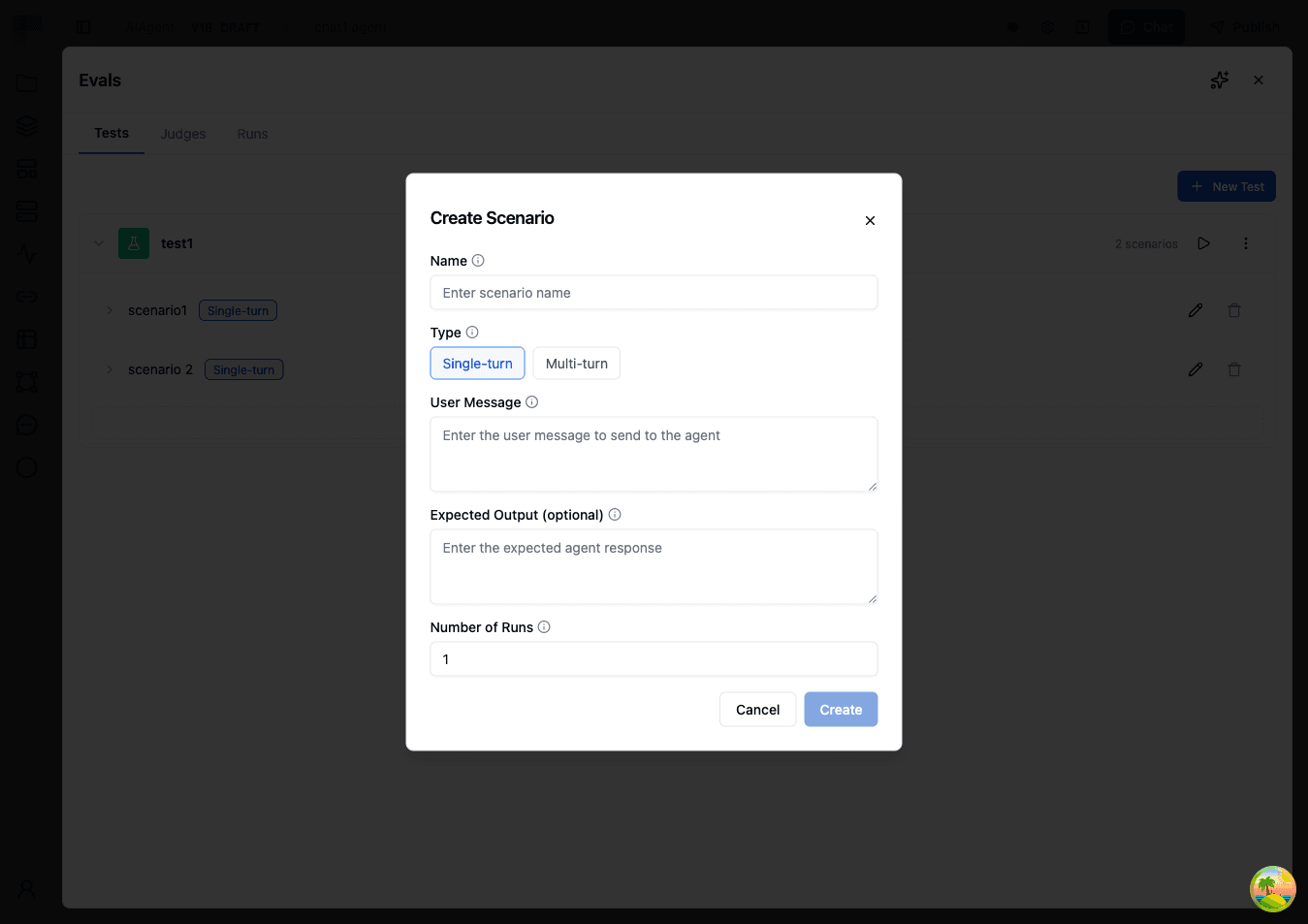
Task: Select the link icon in the left sidebar
Action: pyautogui.click(x=26, y=296)
